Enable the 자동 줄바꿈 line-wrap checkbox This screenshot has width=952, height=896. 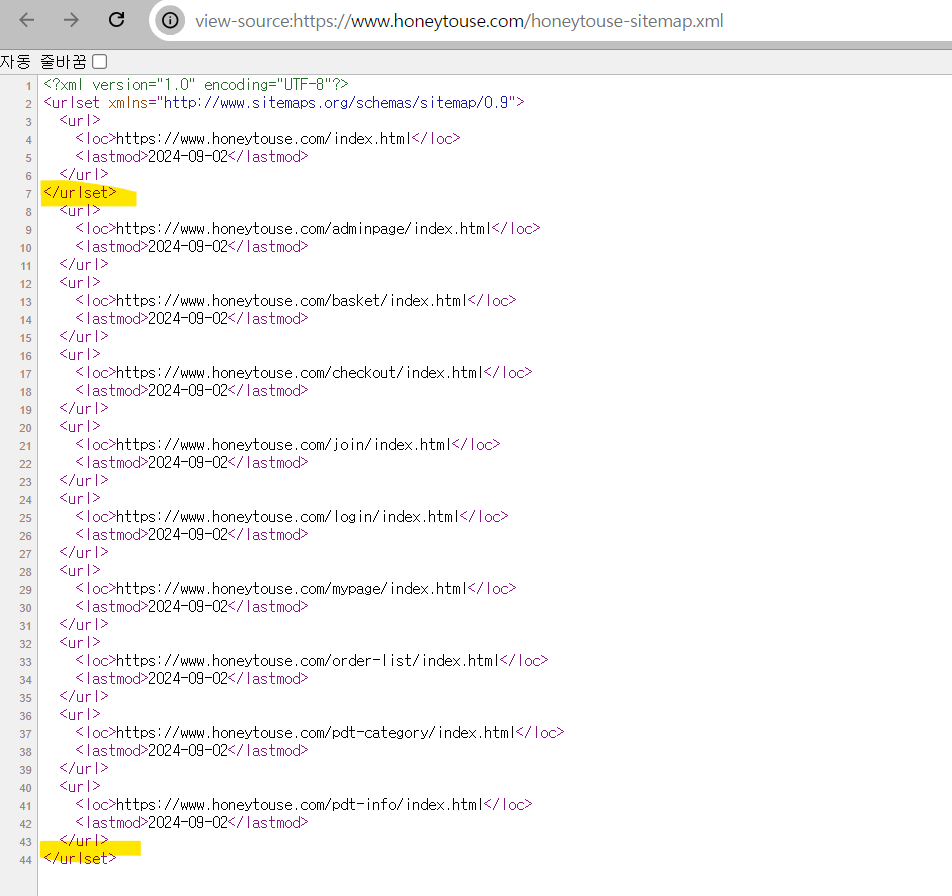pos(100,61)
